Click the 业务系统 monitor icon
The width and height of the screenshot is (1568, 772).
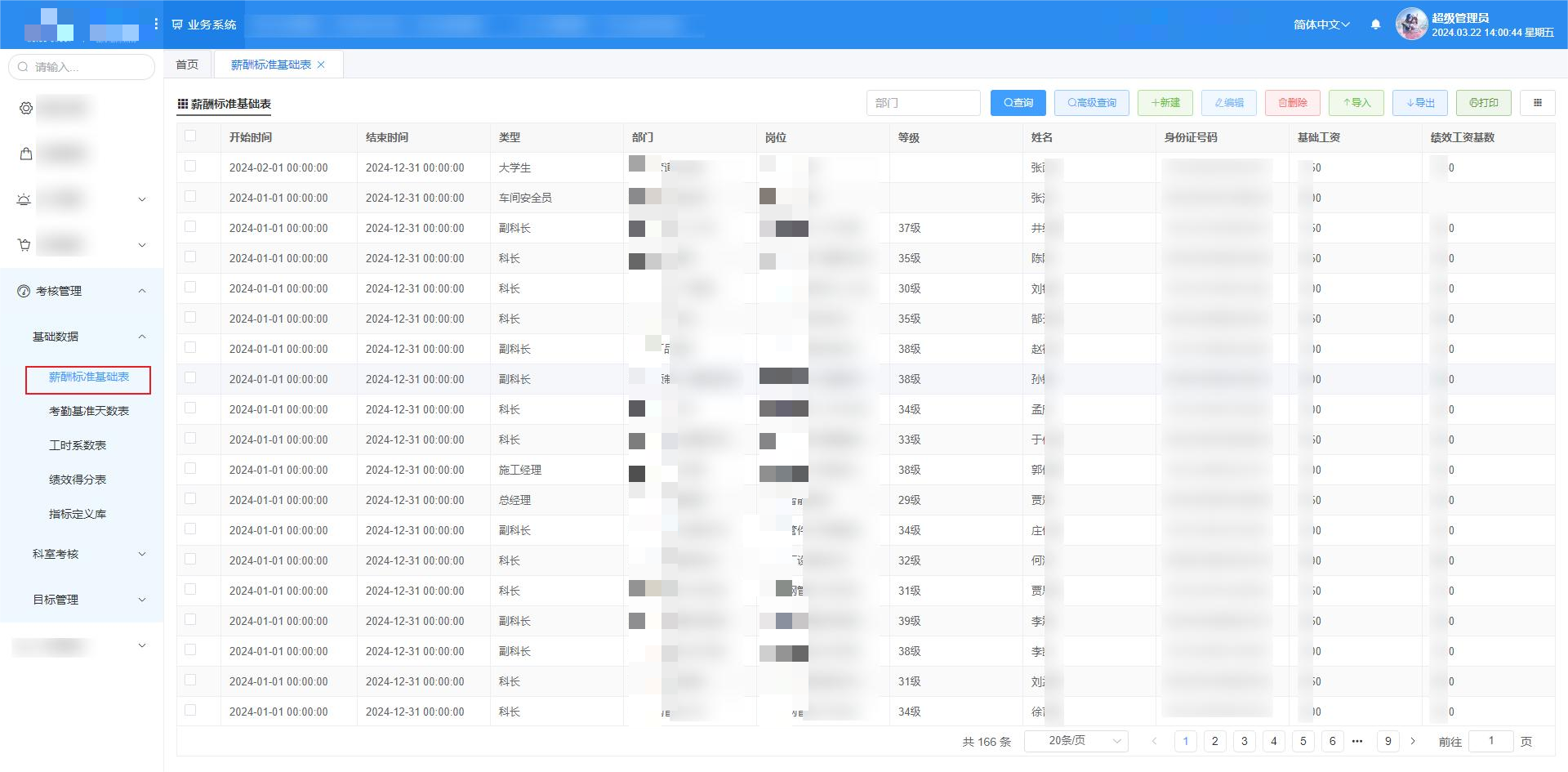pyautogui.click(x=177, y=25)
